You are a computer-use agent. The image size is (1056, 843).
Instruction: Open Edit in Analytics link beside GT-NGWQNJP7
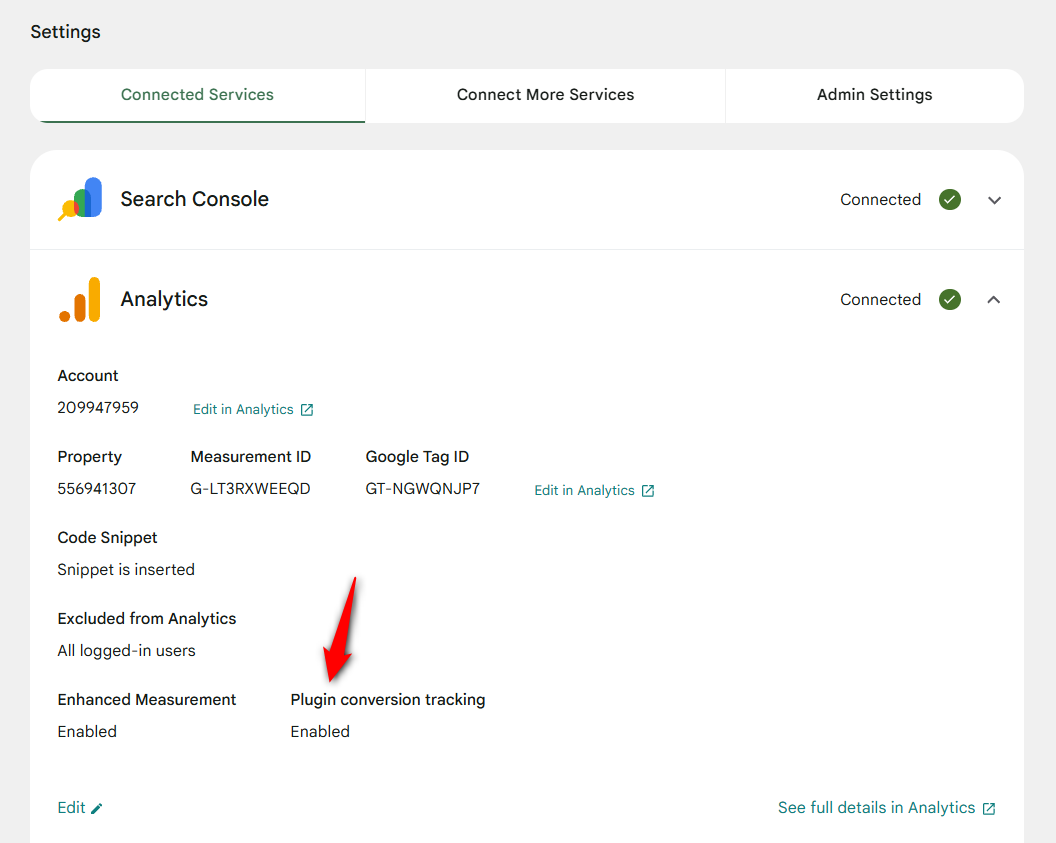[594, 490]
